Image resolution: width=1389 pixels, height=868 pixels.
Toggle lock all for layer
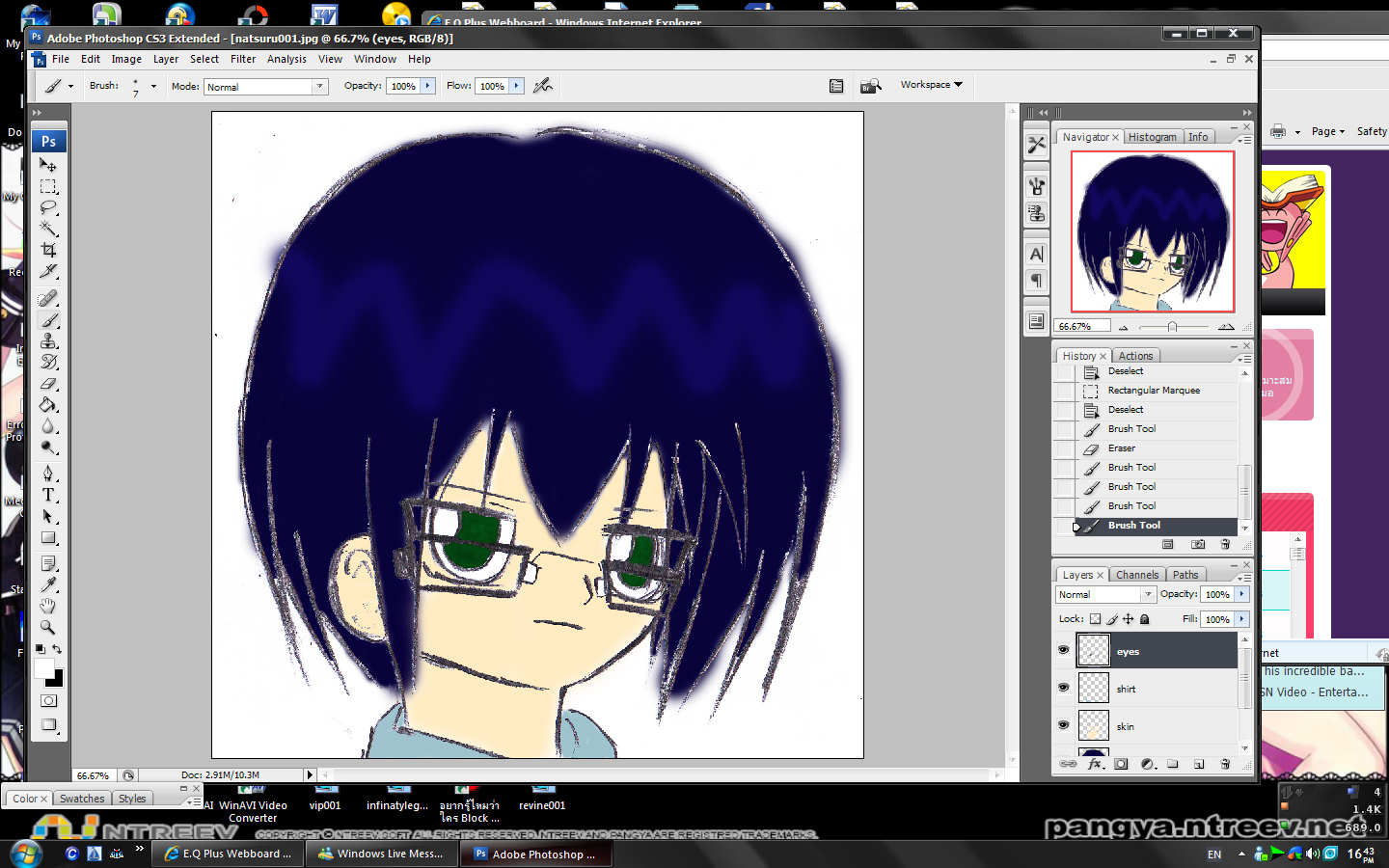pos(1145,619)
